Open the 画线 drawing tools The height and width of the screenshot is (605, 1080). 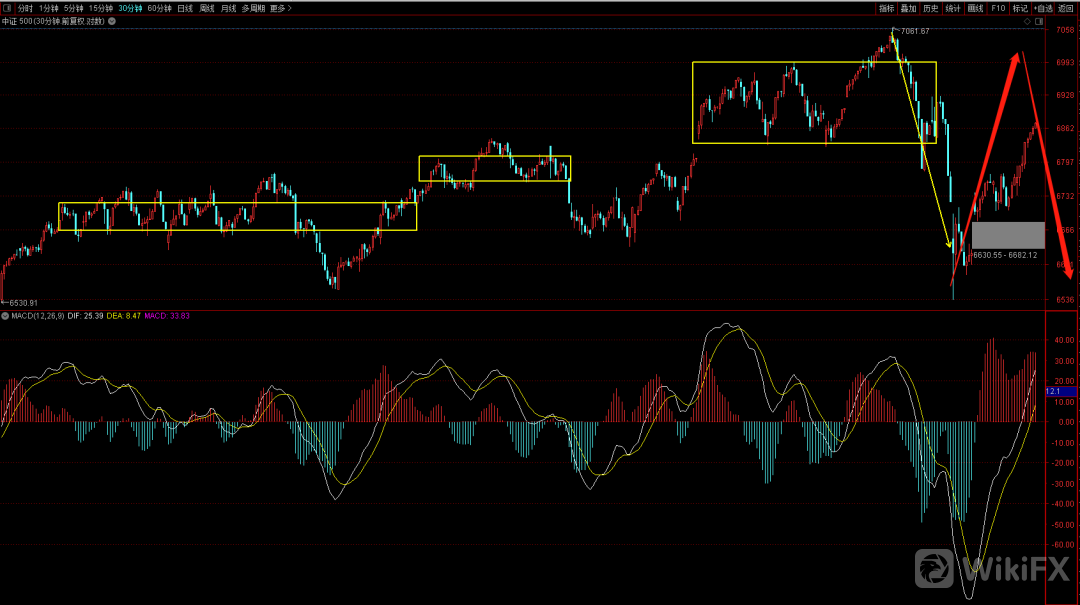point(975,8)
